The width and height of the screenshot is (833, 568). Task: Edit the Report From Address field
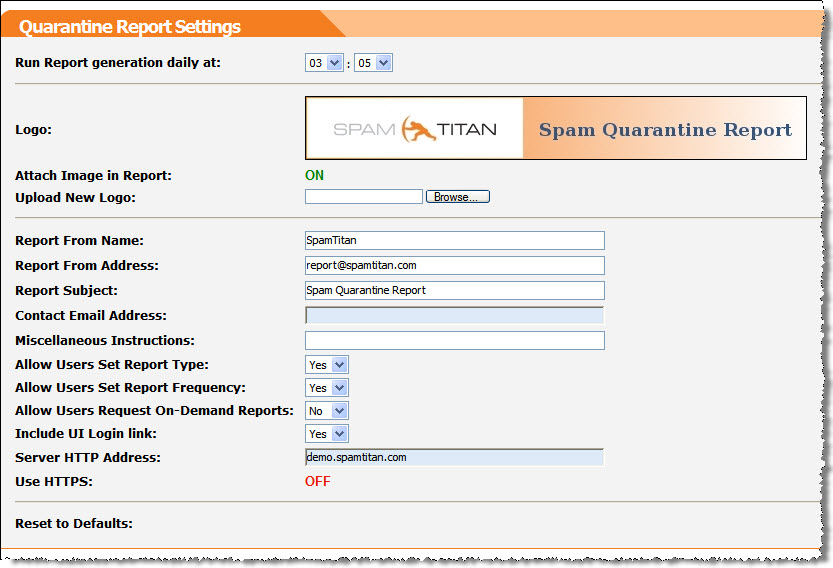pyautogui.click(x=454, y=265)
